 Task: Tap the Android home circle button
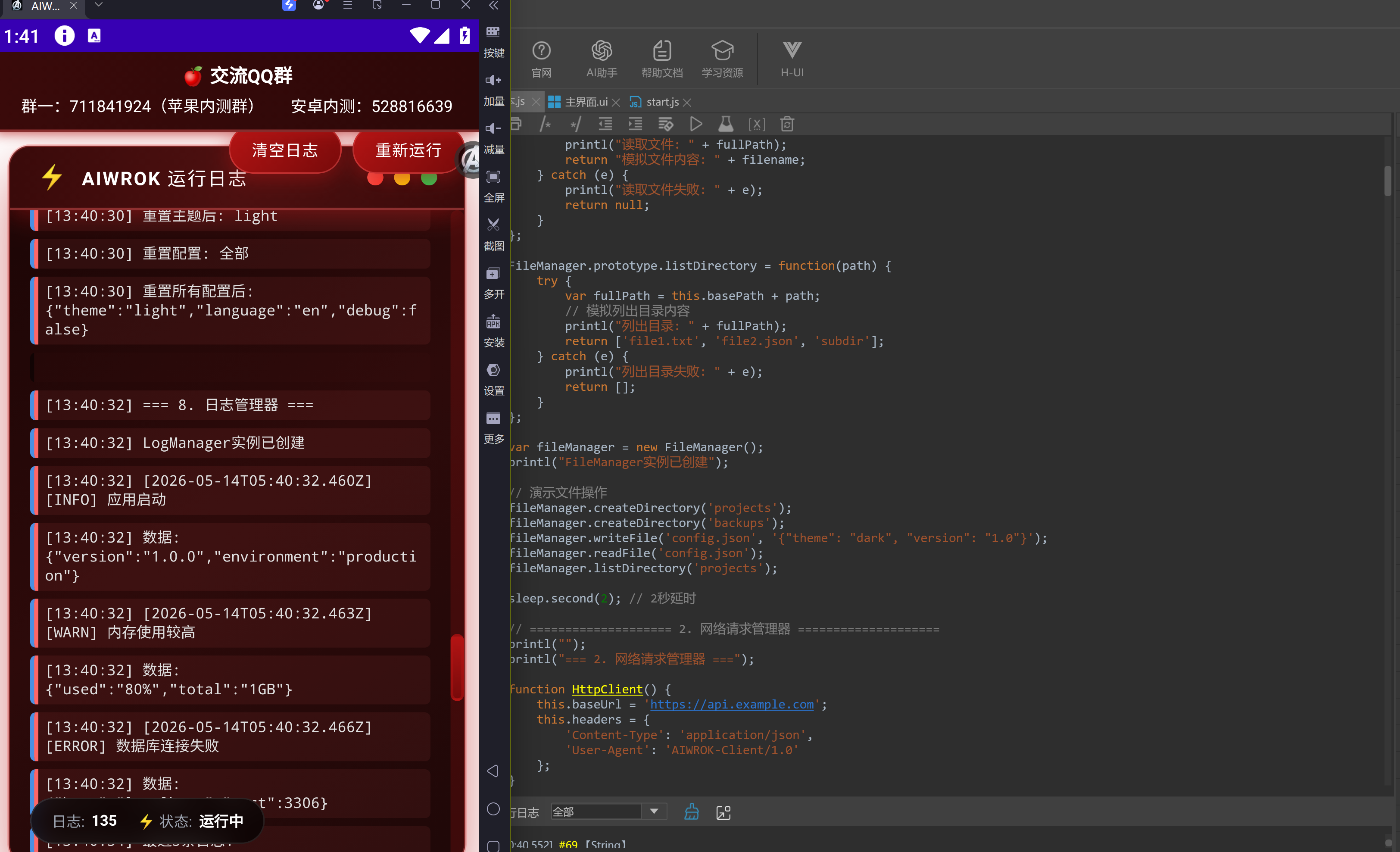point(493,809)
